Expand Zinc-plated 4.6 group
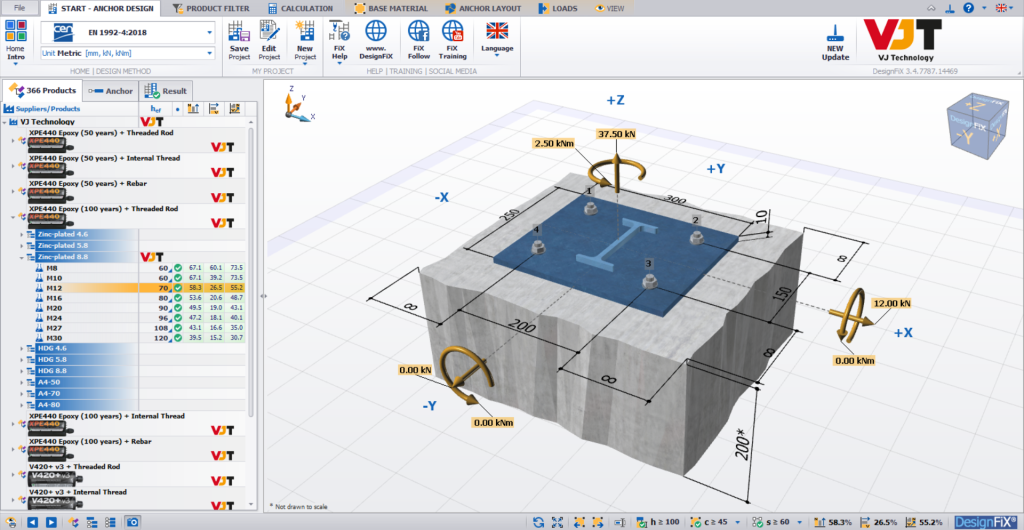1024x530 pixels. tap(21, 234)
